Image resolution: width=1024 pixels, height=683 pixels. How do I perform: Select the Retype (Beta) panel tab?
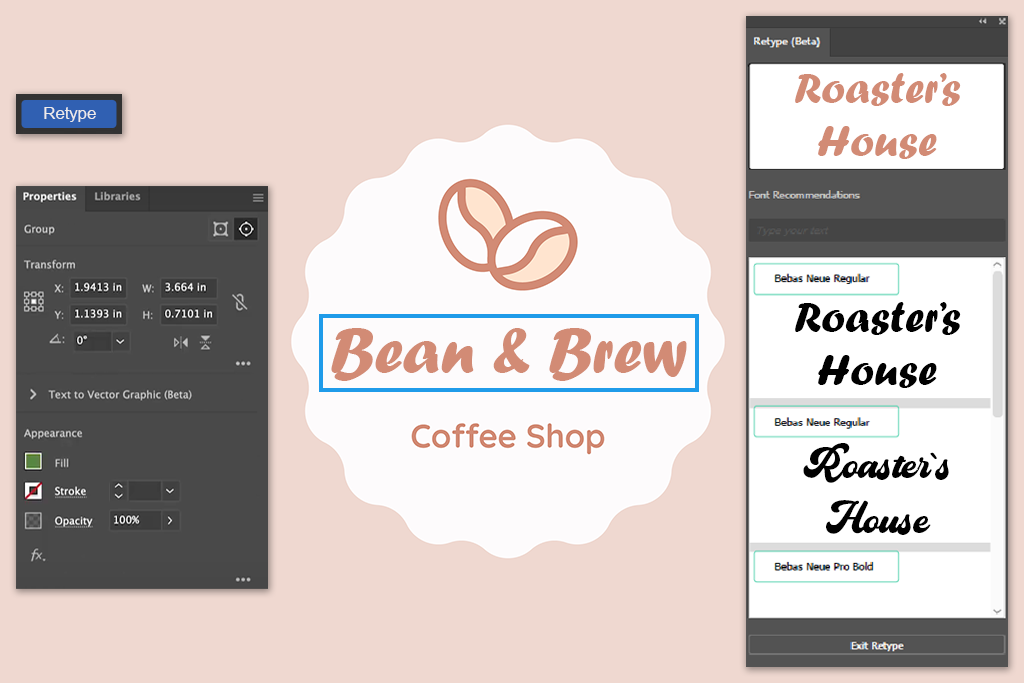tap(787, 42)
